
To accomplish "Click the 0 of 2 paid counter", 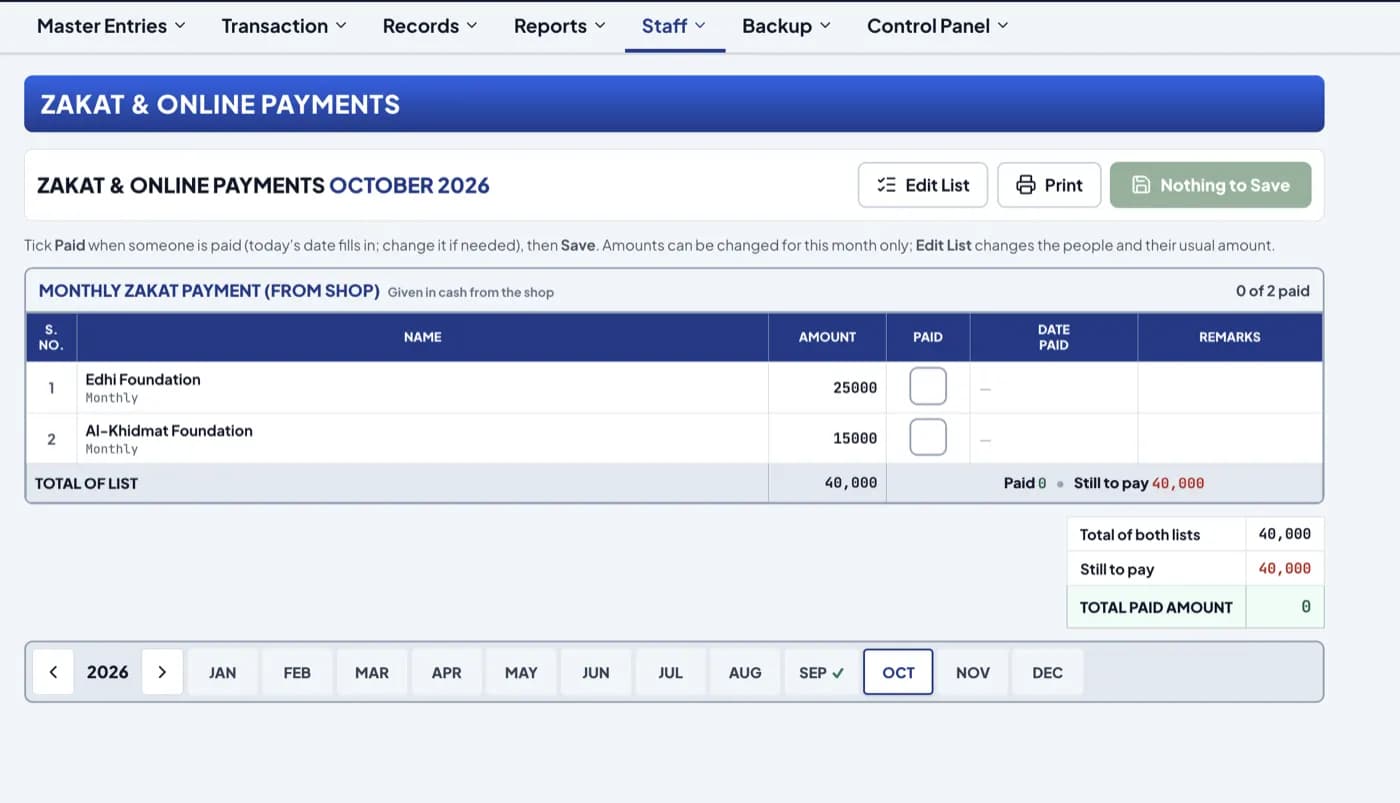I will pos(1272,291).
